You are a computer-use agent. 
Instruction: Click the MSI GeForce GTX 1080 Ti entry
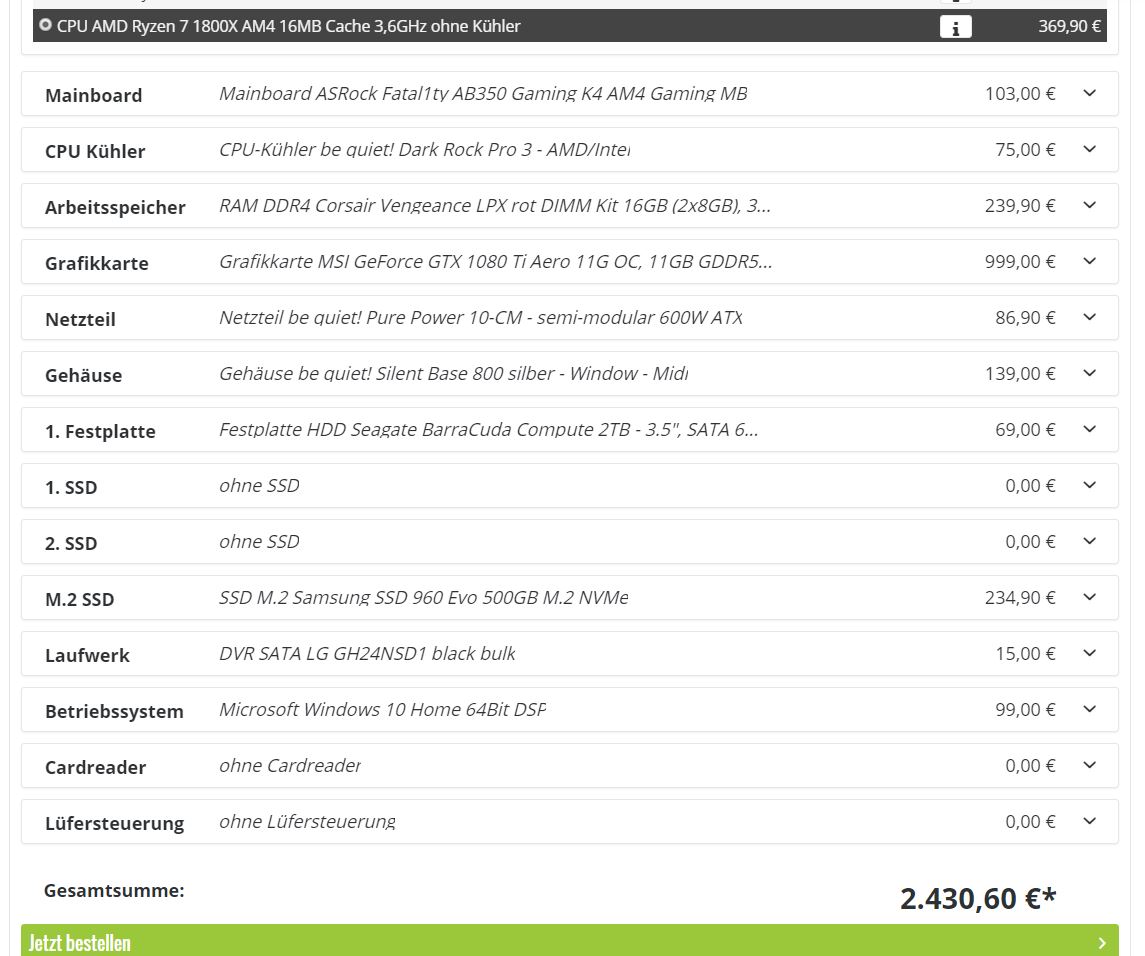(496, 261)
